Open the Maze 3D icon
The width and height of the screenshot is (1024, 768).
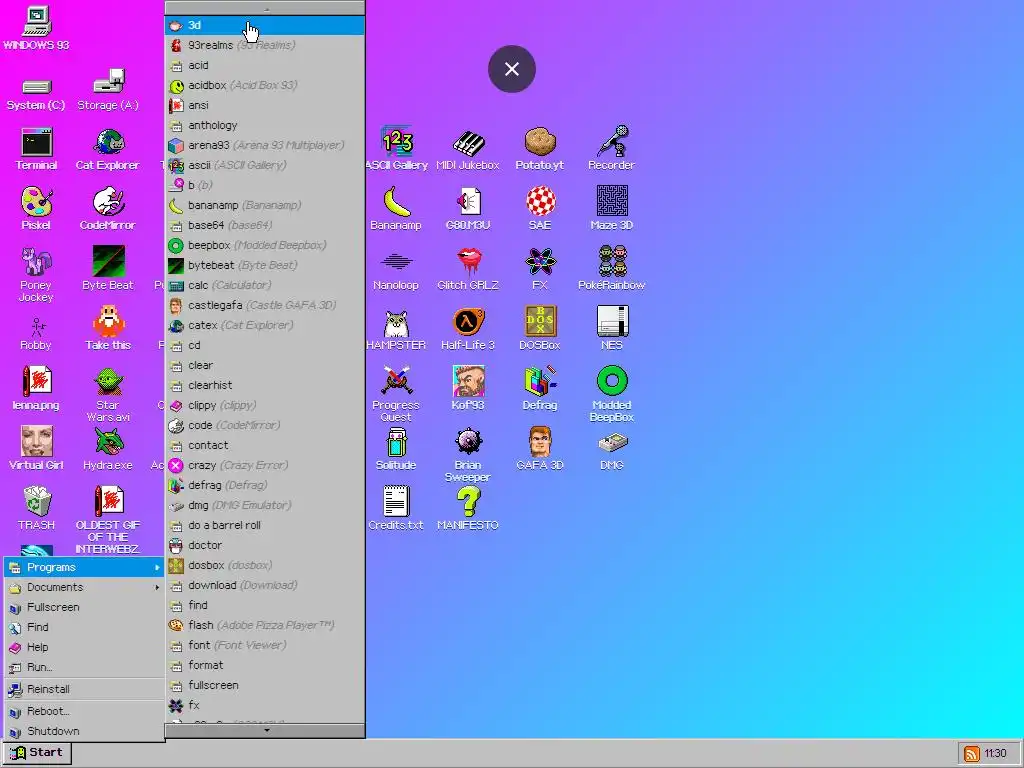(611, 209)
